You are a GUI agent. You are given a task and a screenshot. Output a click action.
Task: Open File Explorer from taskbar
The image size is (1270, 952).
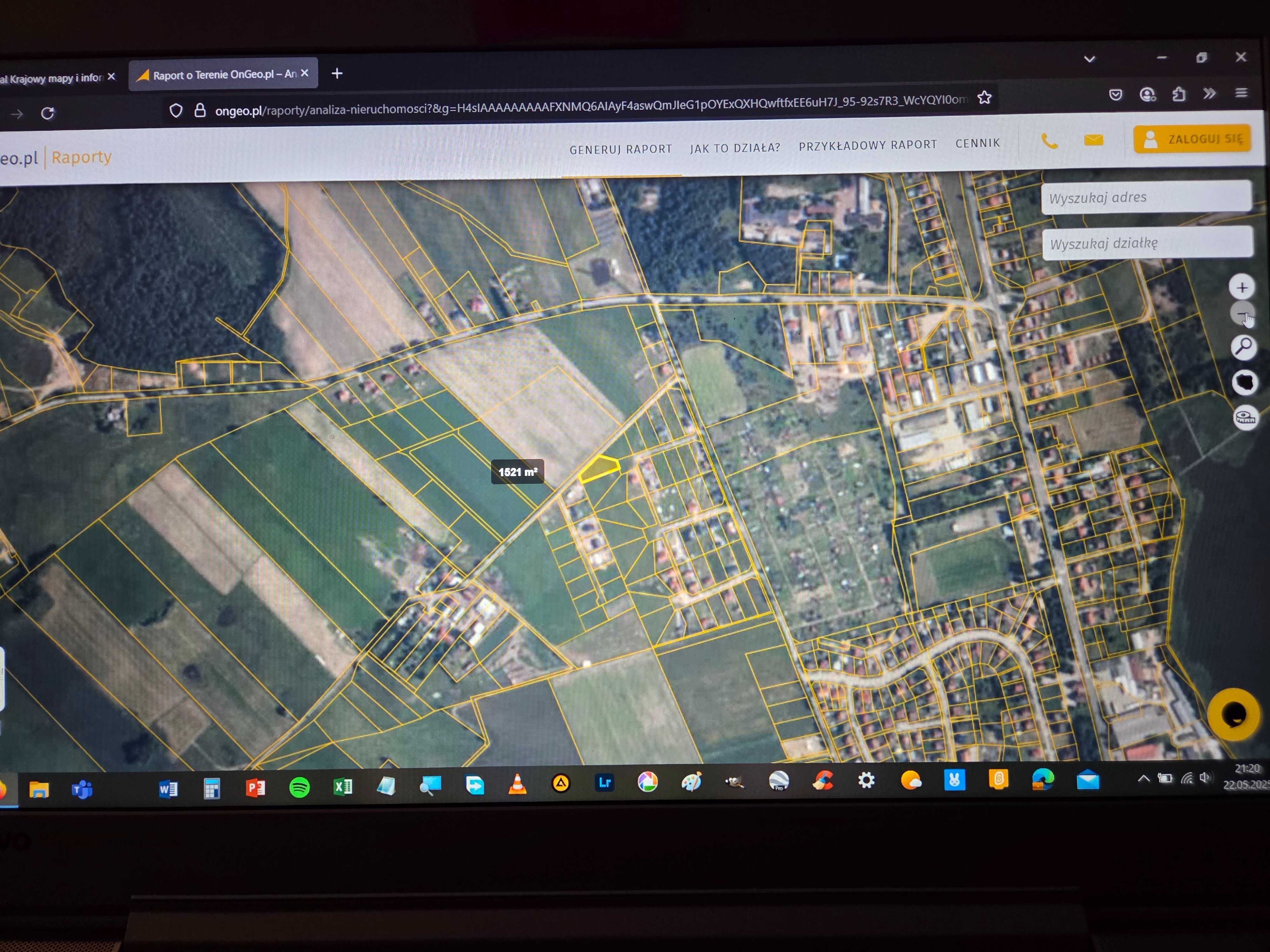pos(39,790)
